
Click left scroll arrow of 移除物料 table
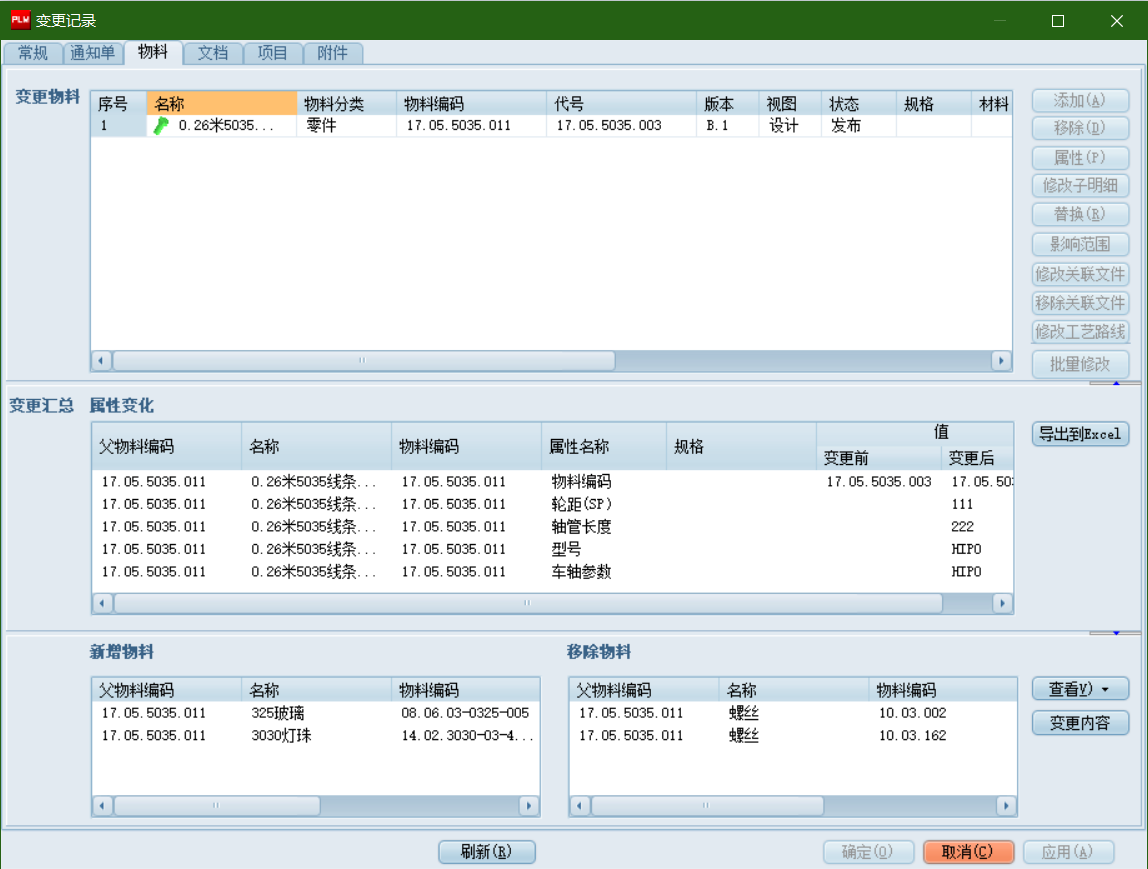[580, 805]
